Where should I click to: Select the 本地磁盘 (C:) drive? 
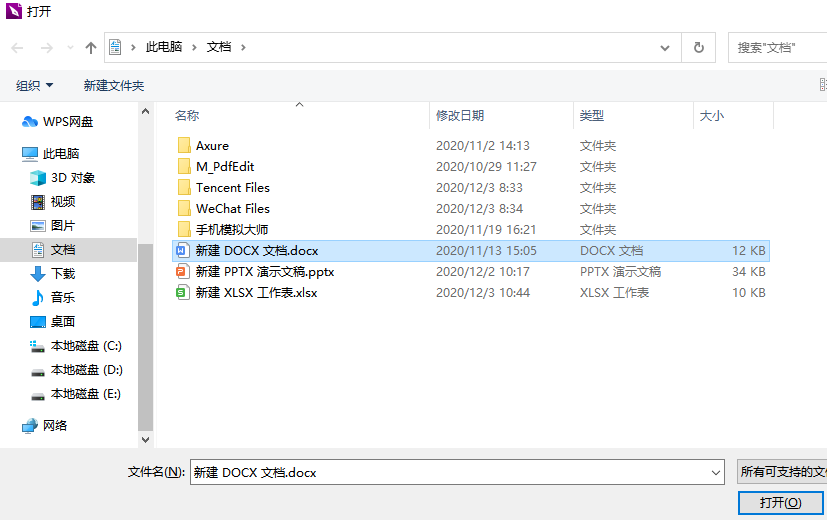tap(85, 346)
